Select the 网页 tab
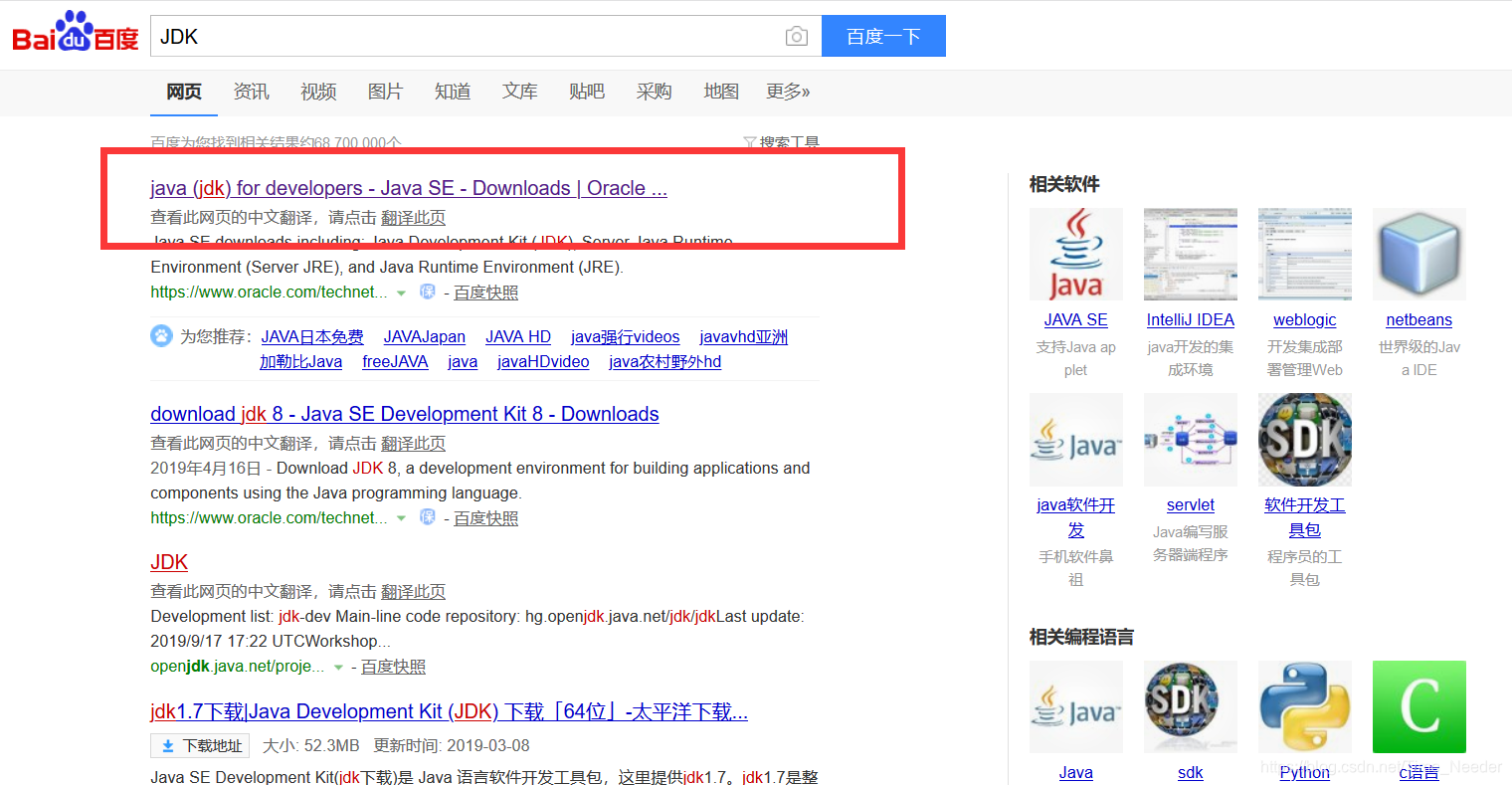The height and width of the screenshot is (785, 1512). [x=184, y=92]
